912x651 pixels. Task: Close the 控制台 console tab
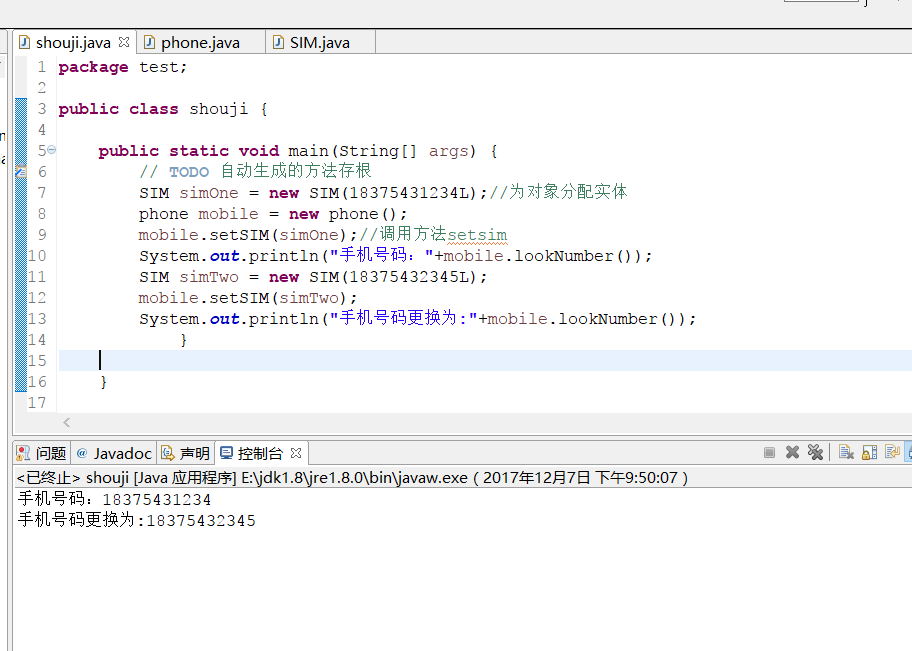coord(296,453)
